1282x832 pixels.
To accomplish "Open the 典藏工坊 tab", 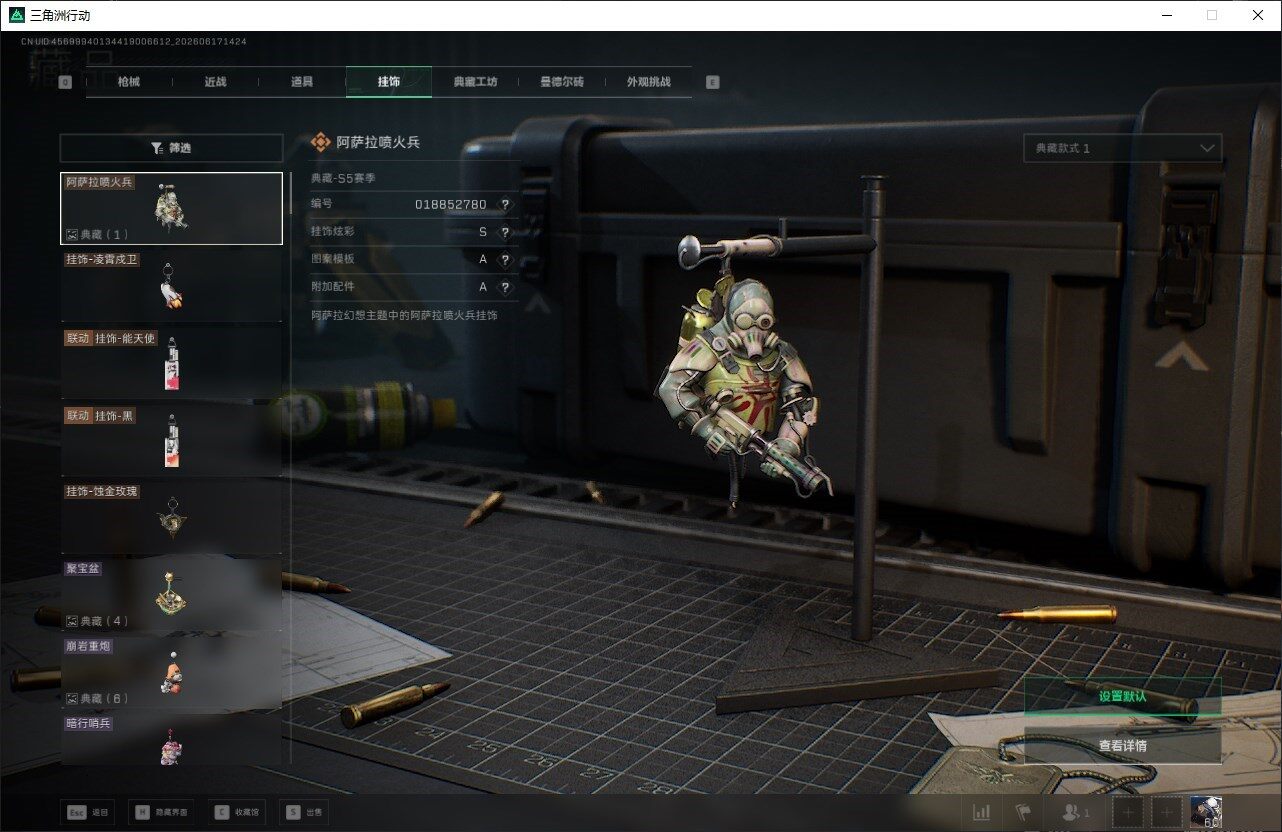I will tap(475, 82).
